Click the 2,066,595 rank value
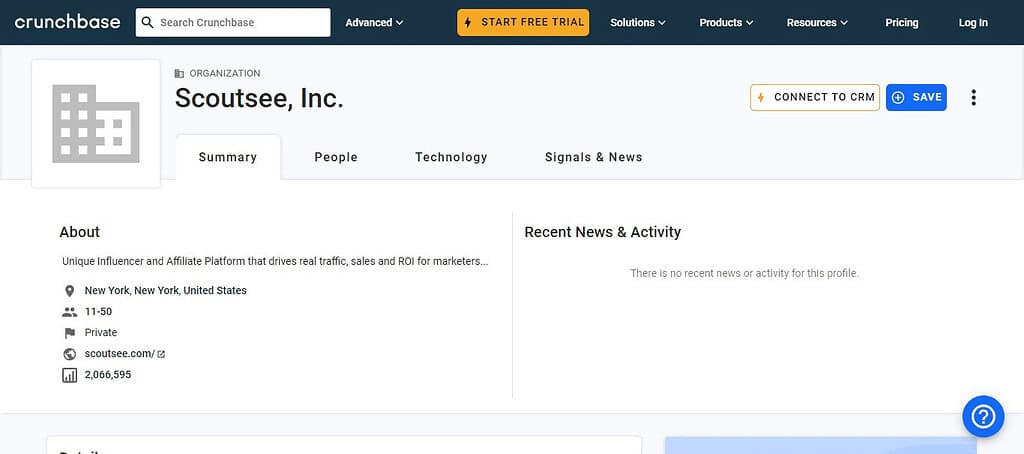 pos(108,375)
